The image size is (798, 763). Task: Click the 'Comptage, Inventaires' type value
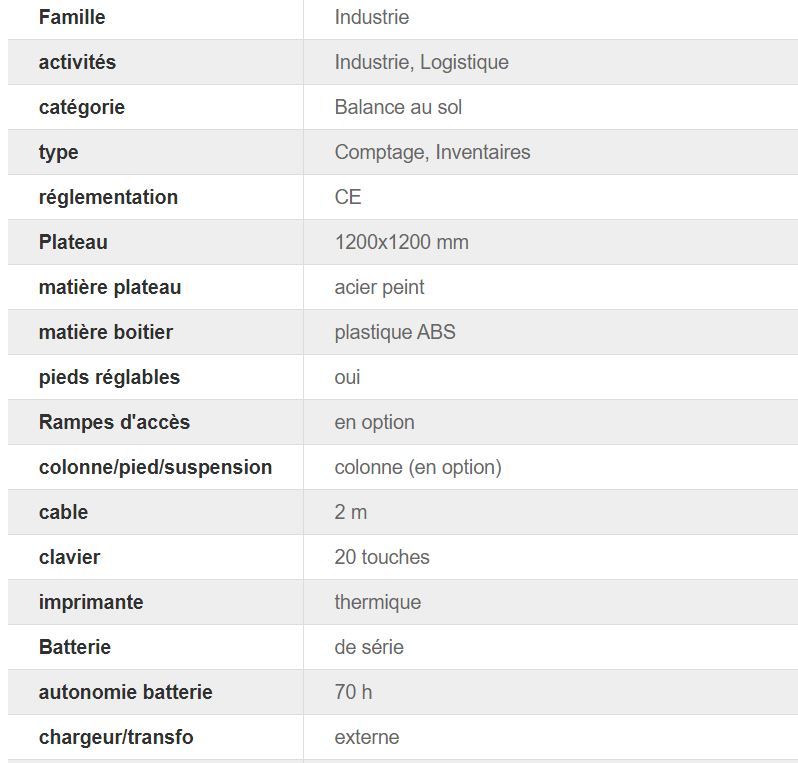[x=432, y=152]
